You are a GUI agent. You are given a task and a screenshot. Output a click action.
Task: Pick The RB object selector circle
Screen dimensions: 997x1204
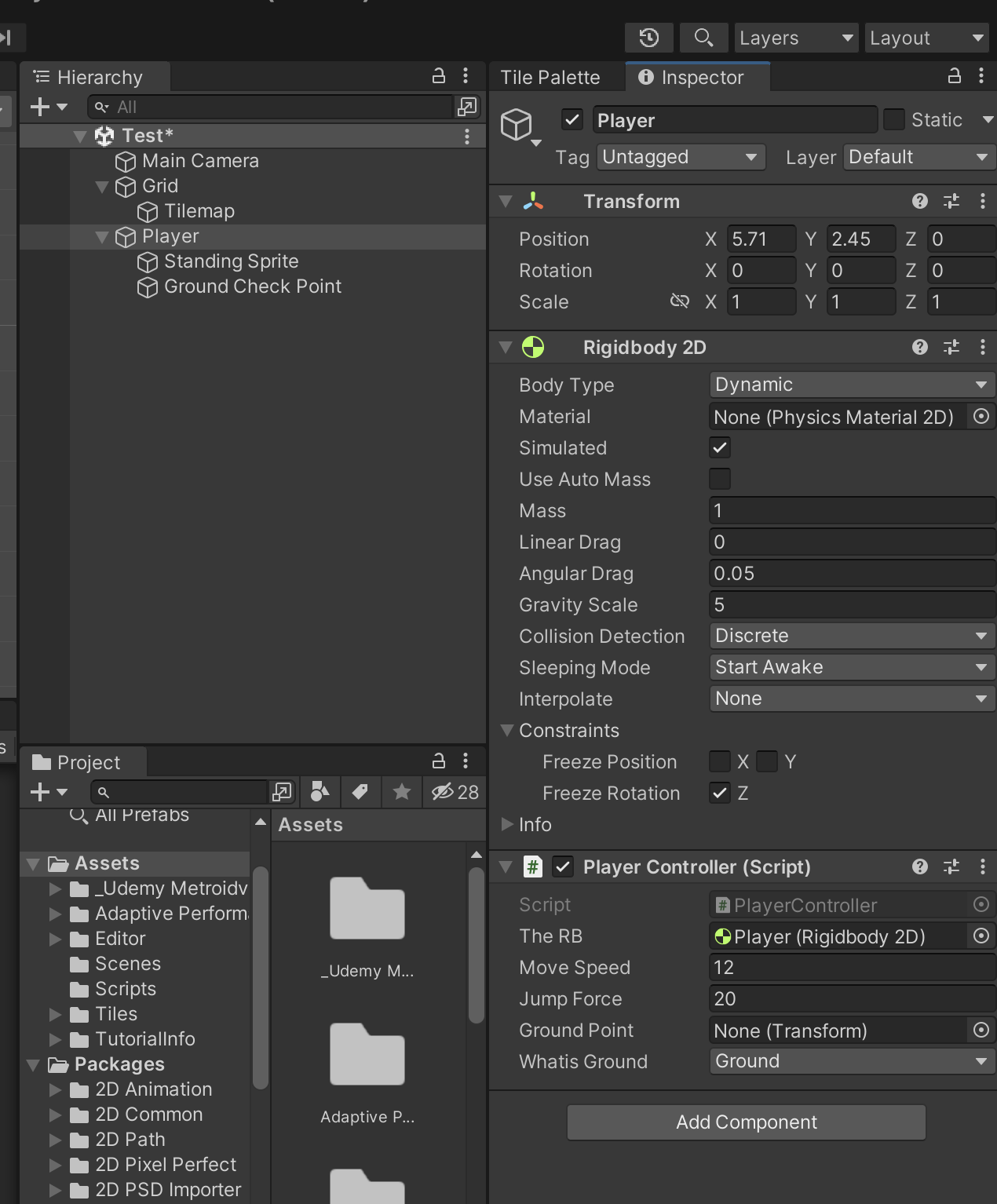click(981, 936)
